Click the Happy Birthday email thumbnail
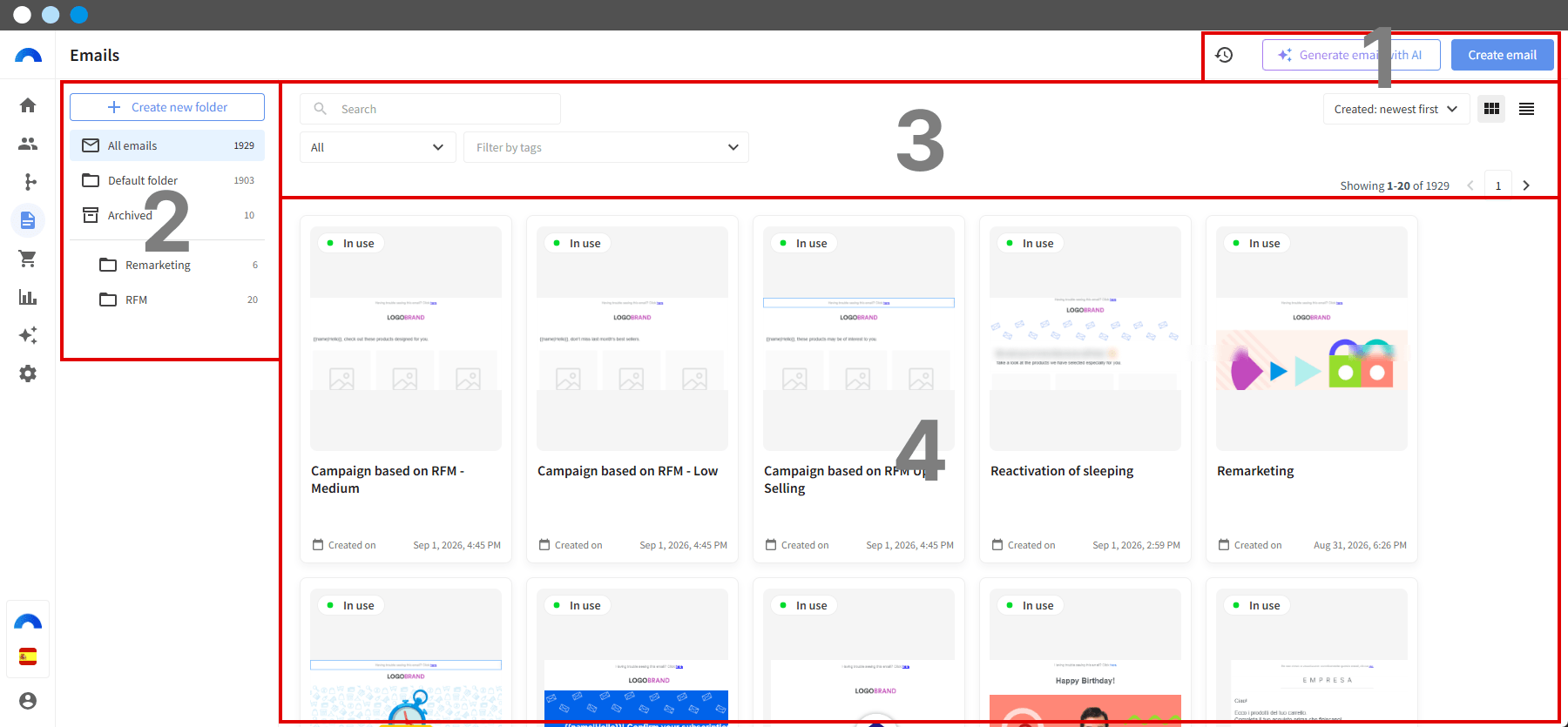The width and height of the screenshot is (1568, 727). click(x=1085, y=656)
